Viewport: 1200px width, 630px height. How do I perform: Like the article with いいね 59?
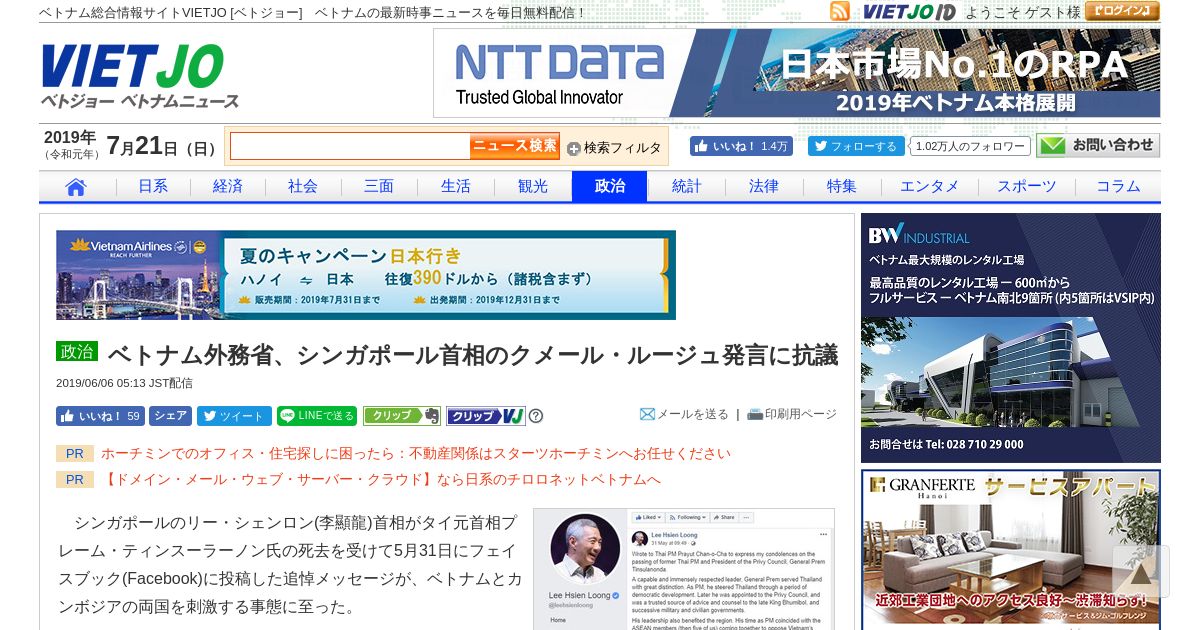tap(100, 416)
